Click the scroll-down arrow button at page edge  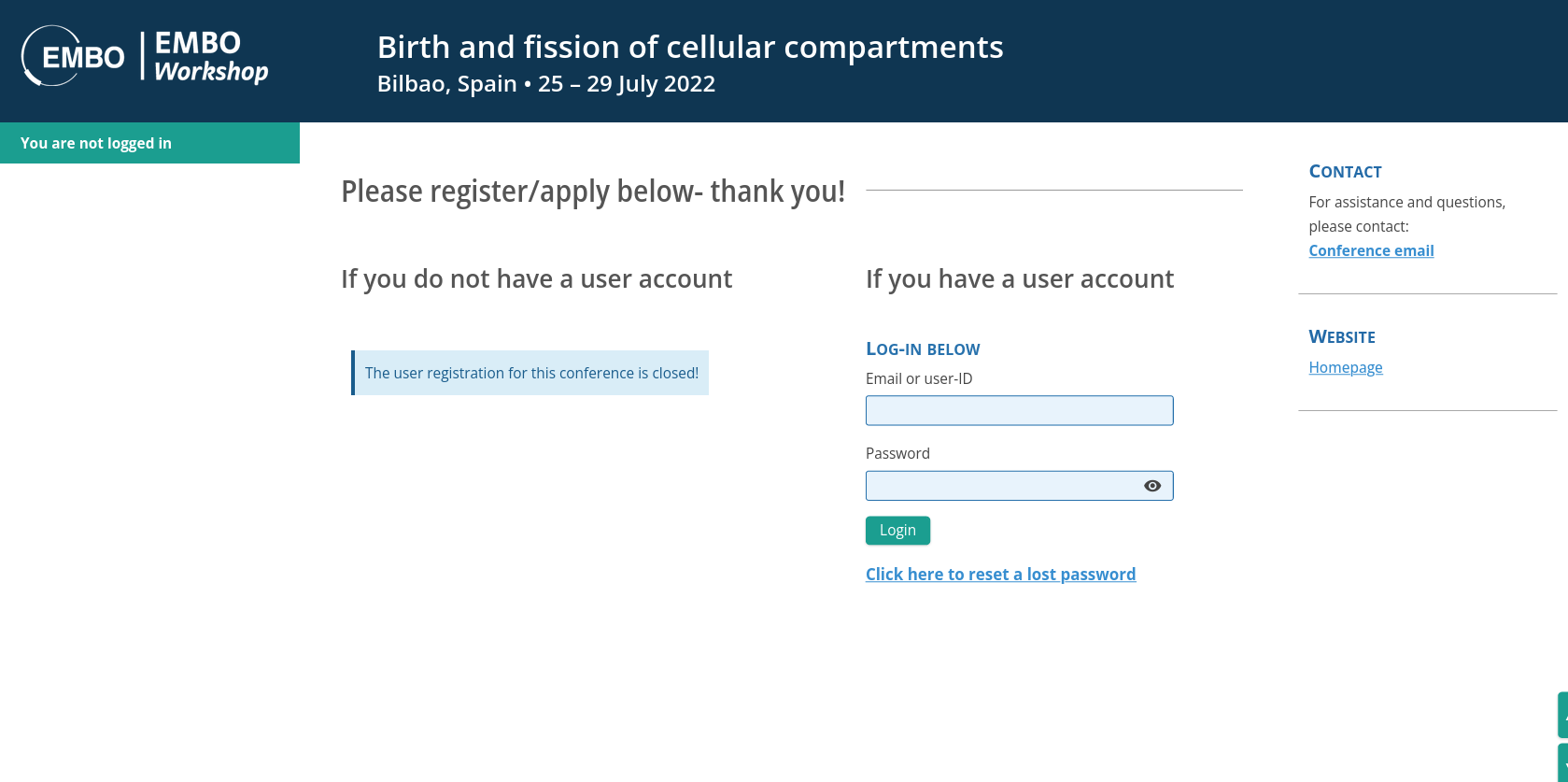(1562, 764)
